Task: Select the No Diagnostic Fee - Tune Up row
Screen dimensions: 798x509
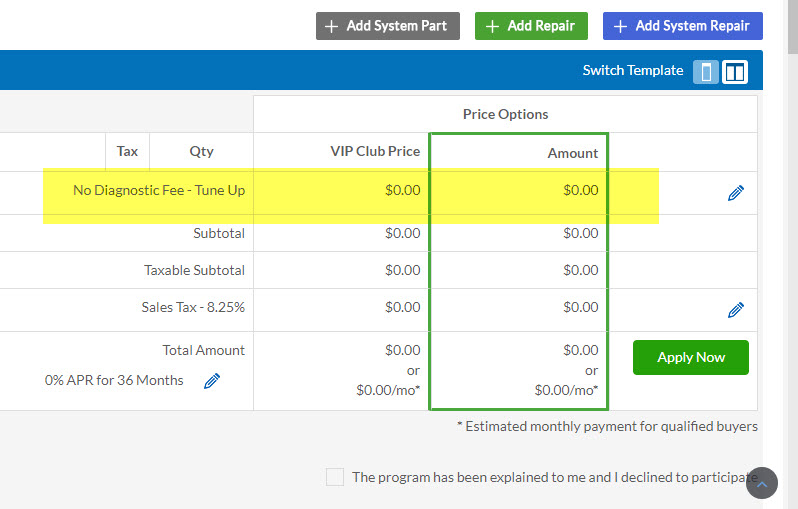Action: tap(159, 190)
